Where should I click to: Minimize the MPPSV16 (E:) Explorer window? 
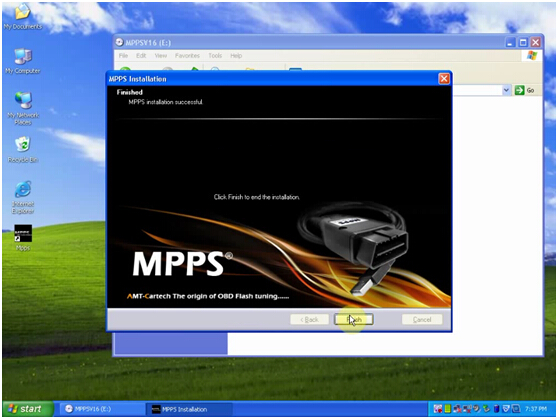[x=510, y=42]
